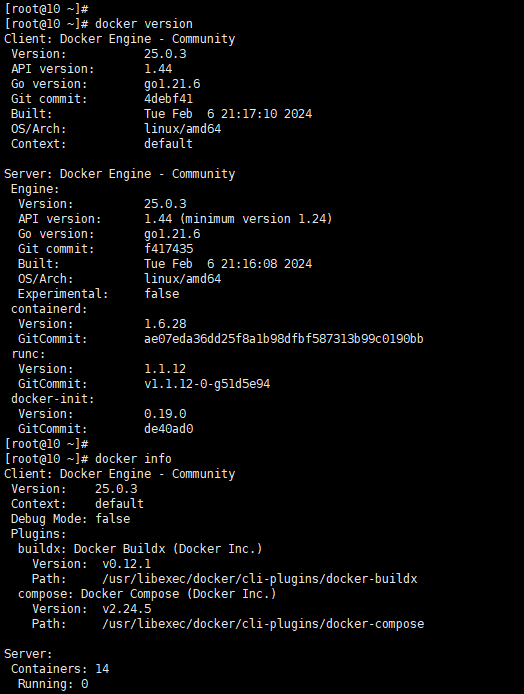The height and width of the screenshot is (694, 524).
Task: Click the docker-init GitCommit de40ad0
Action: point(169,429)
